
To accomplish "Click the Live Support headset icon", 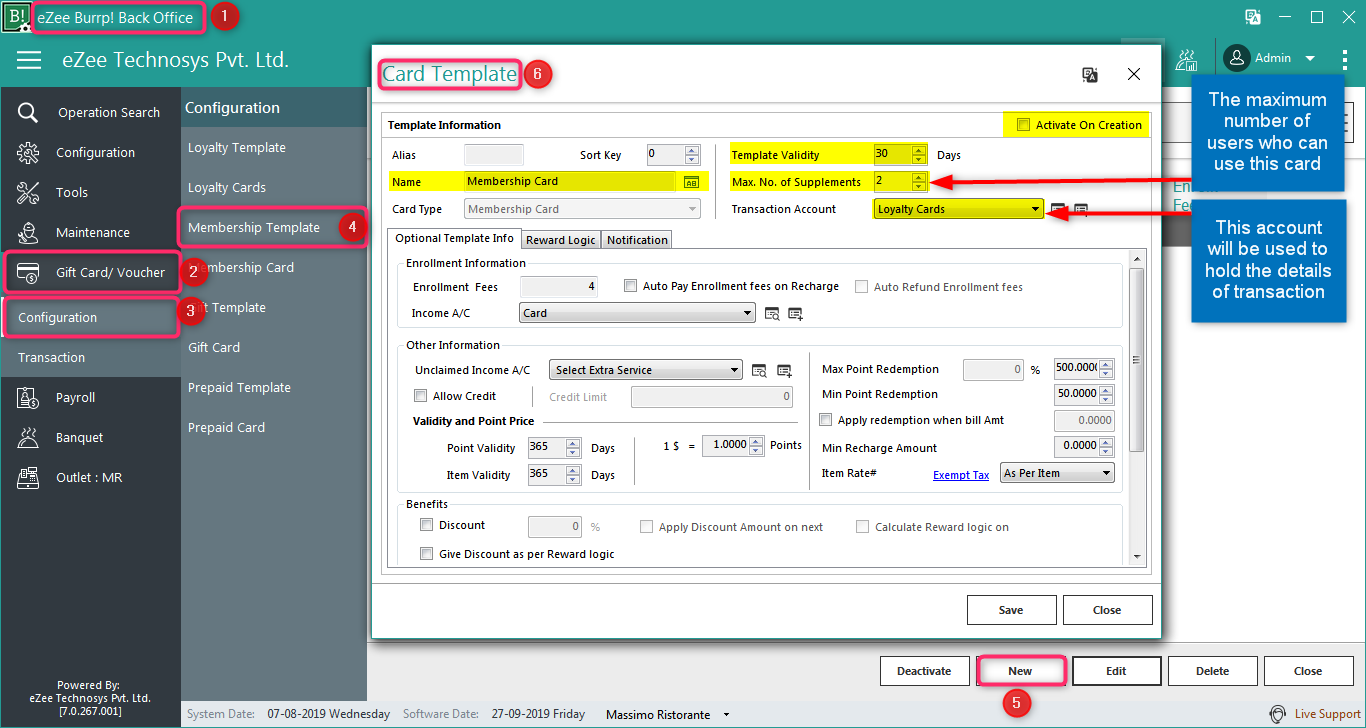I will (x=1277, y=714).
